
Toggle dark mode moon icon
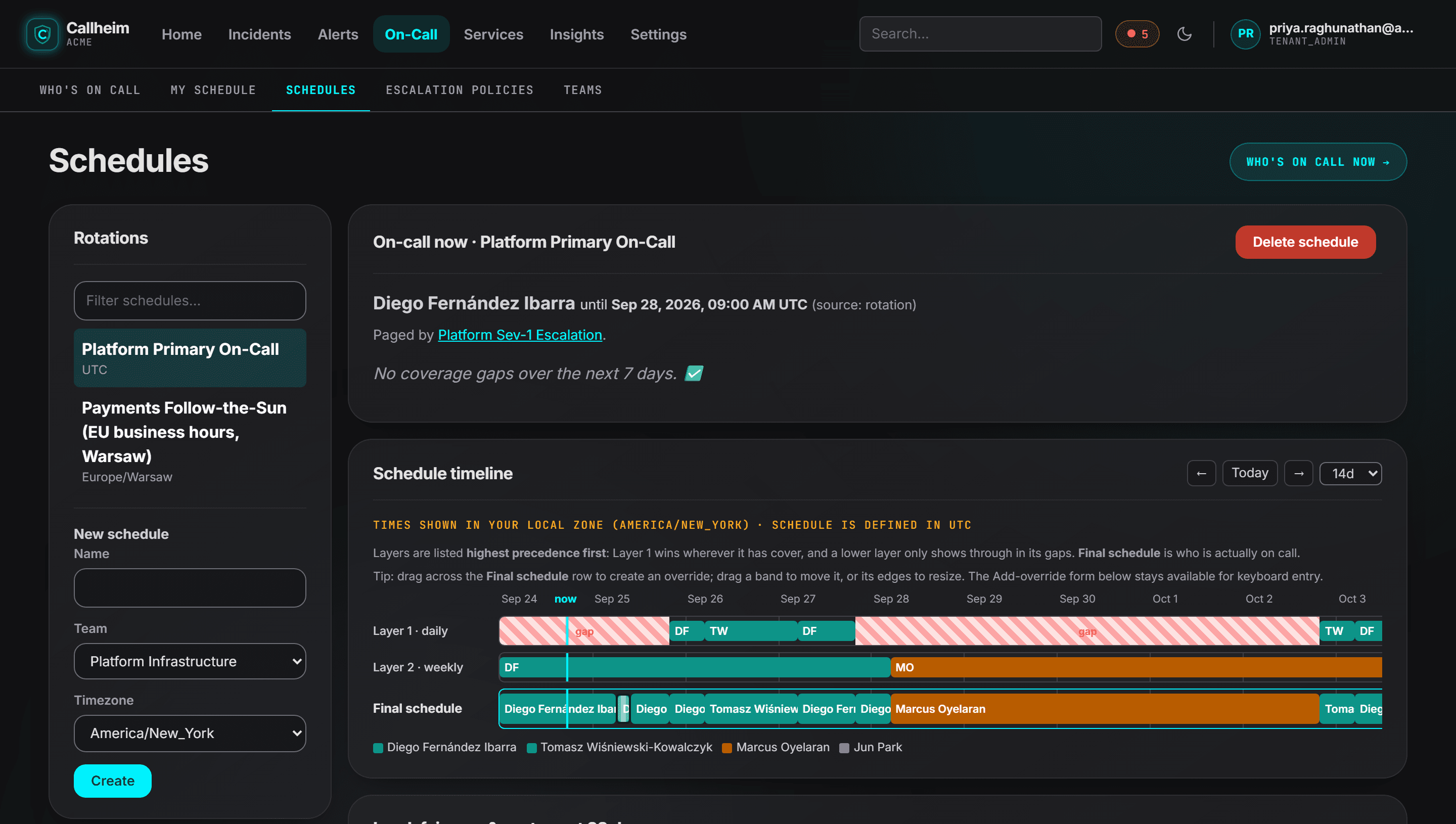pos(1185,34)
